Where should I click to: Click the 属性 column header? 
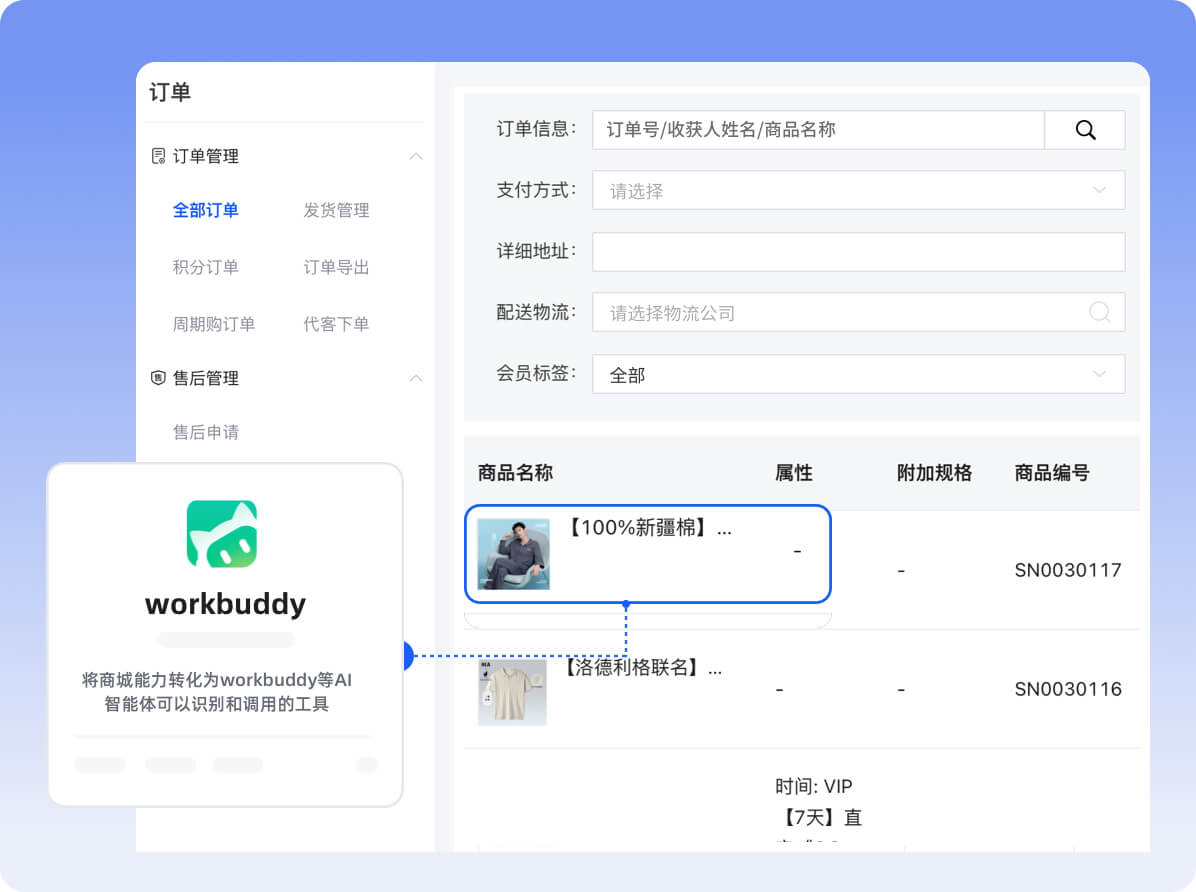(793, 473)
